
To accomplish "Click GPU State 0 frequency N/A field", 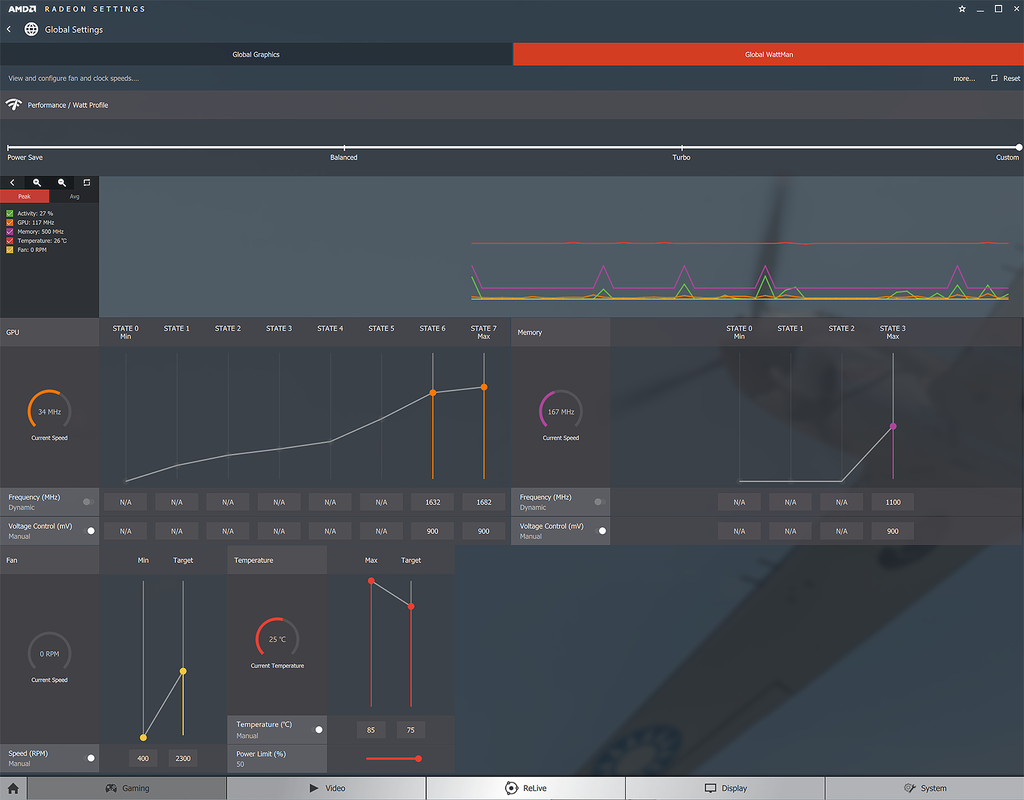I will 125,502.
